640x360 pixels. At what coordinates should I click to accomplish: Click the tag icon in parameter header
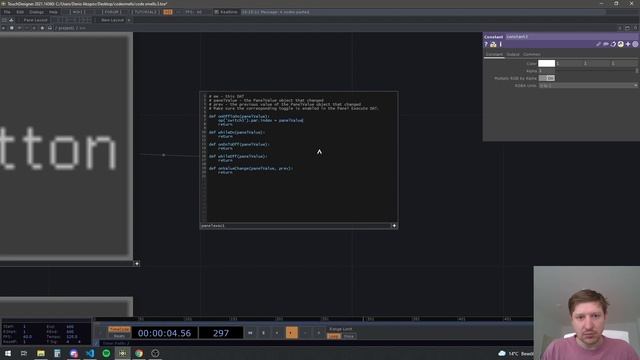point(606,44)
